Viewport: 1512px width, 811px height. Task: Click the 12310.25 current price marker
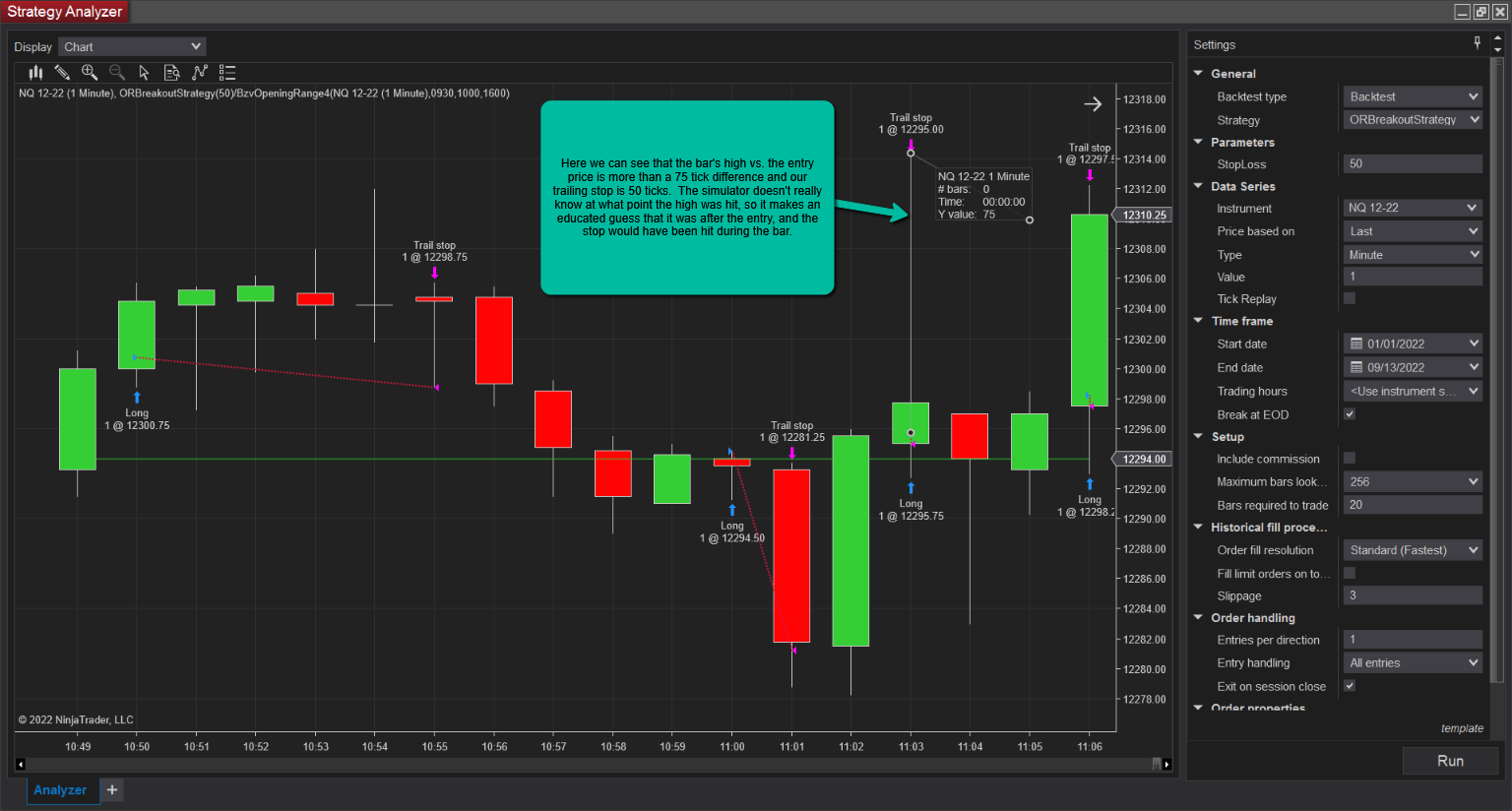coord(1143,215)
